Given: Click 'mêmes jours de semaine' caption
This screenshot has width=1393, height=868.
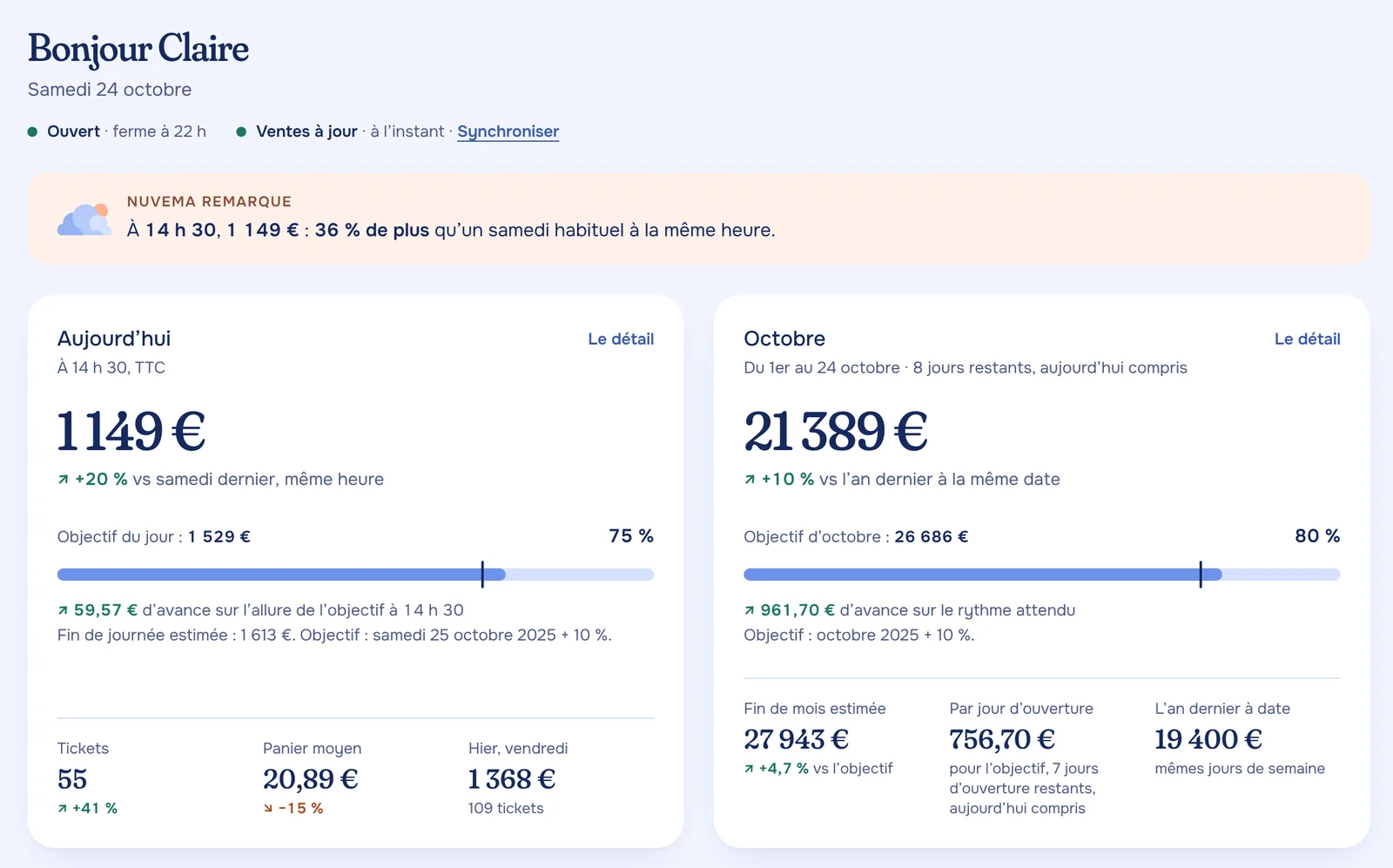Looking at the screenshot, I should pos(1240,769).
